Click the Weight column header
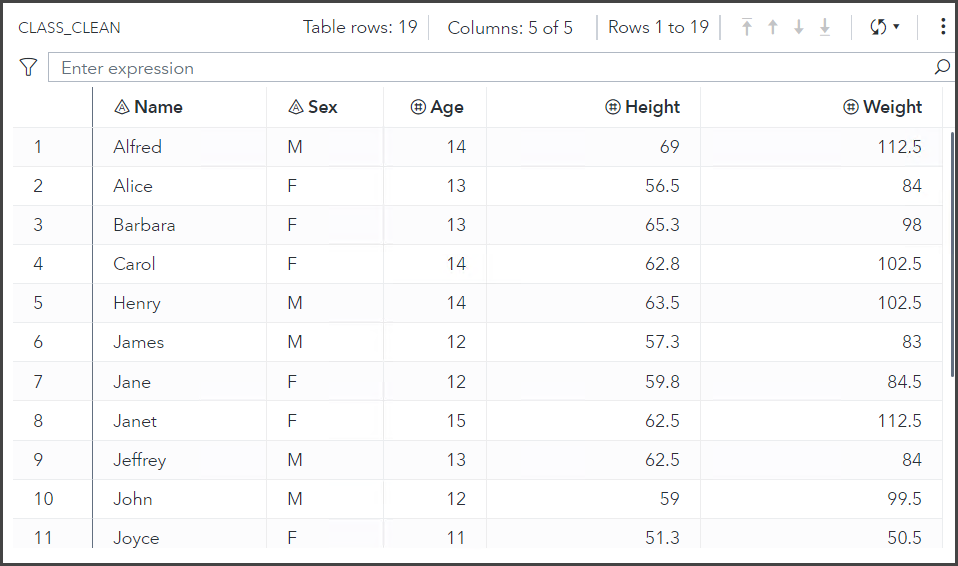 (892, 107)
